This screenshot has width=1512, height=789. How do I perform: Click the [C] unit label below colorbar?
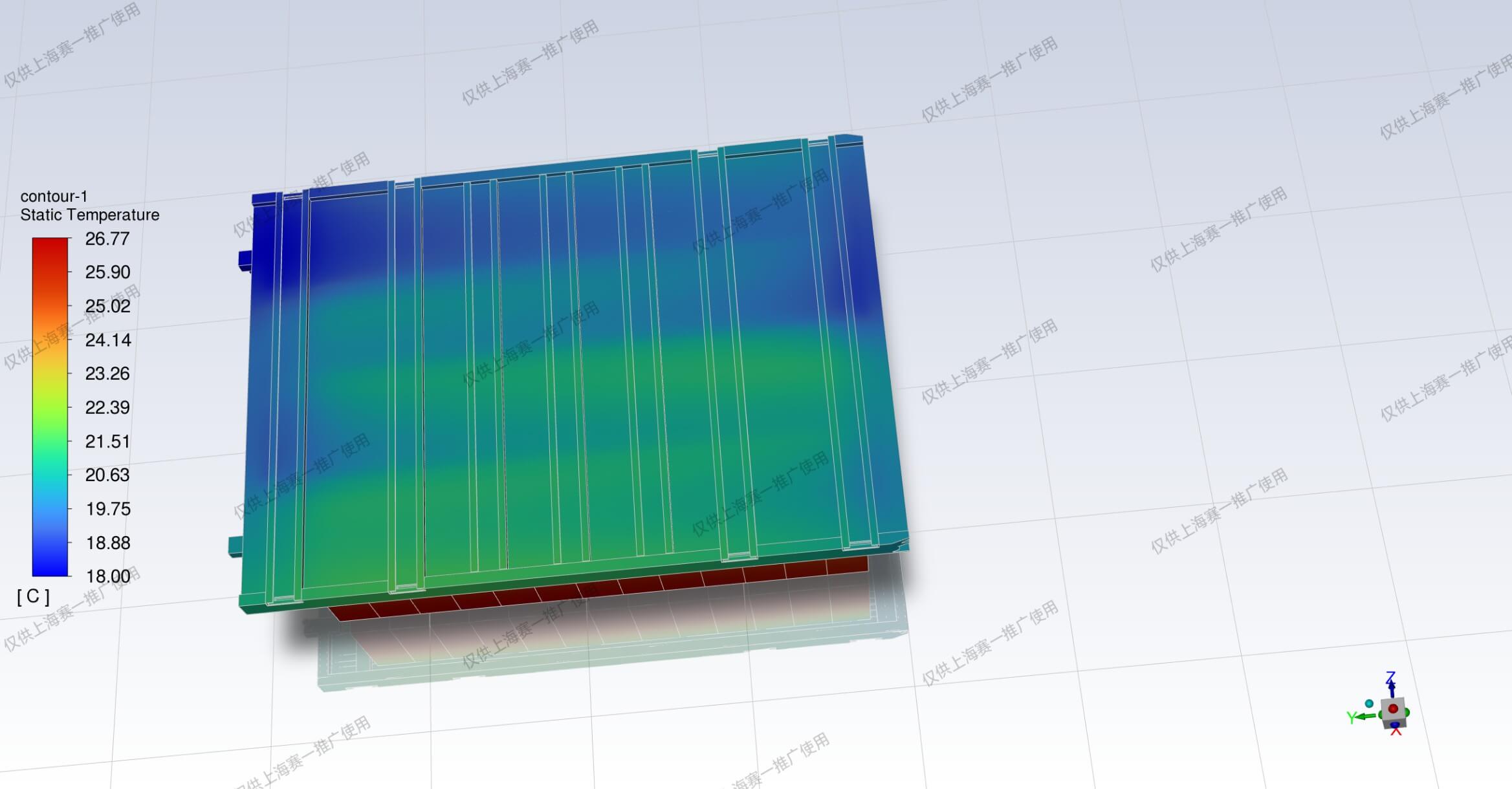[33, 596]
